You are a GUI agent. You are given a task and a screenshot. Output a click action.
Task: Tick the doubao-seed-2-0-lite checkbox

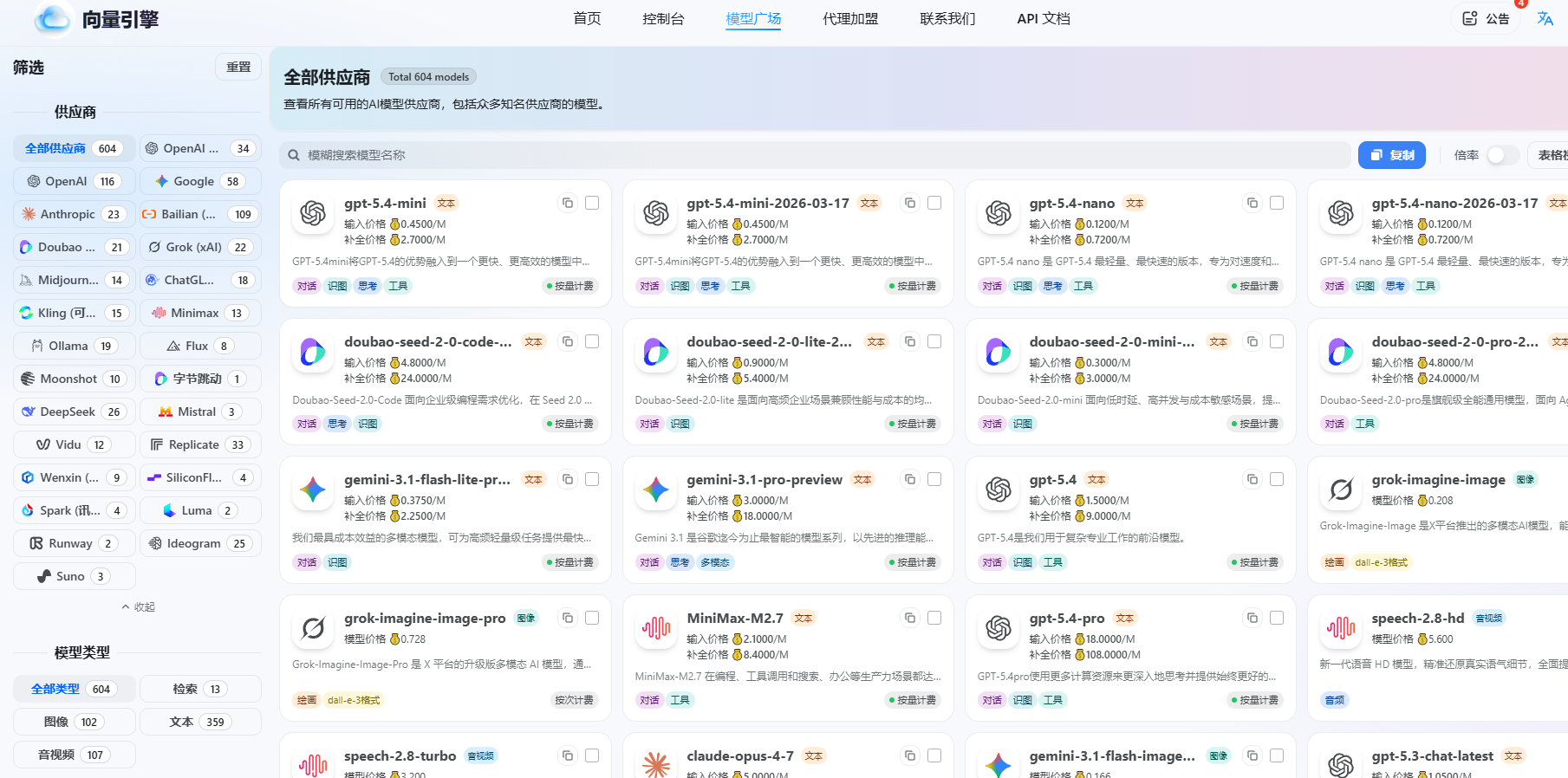point(934,341)
